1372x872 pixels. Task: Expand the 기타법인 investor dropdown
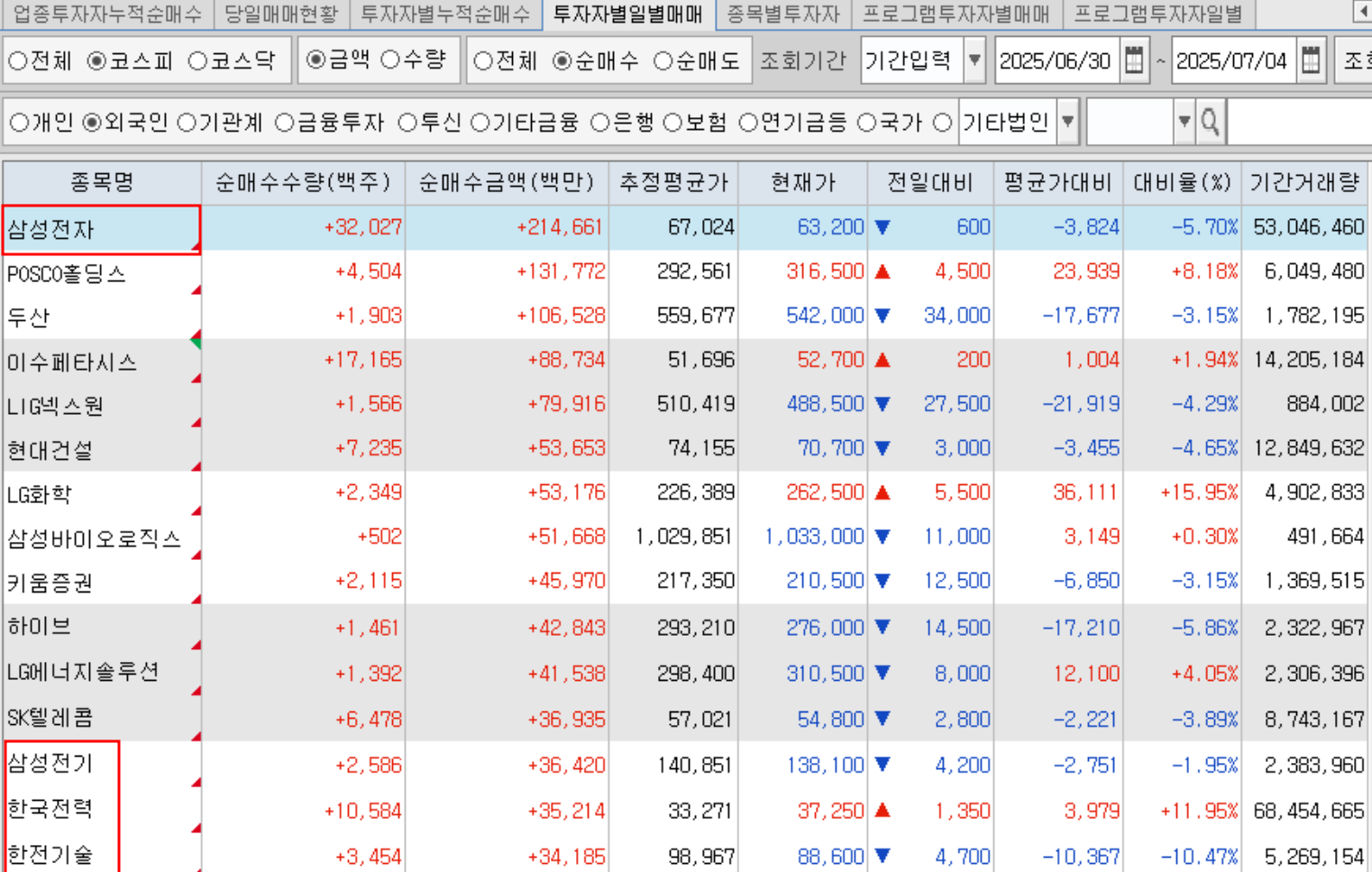pyautogui.click(x=1067, y=122)
